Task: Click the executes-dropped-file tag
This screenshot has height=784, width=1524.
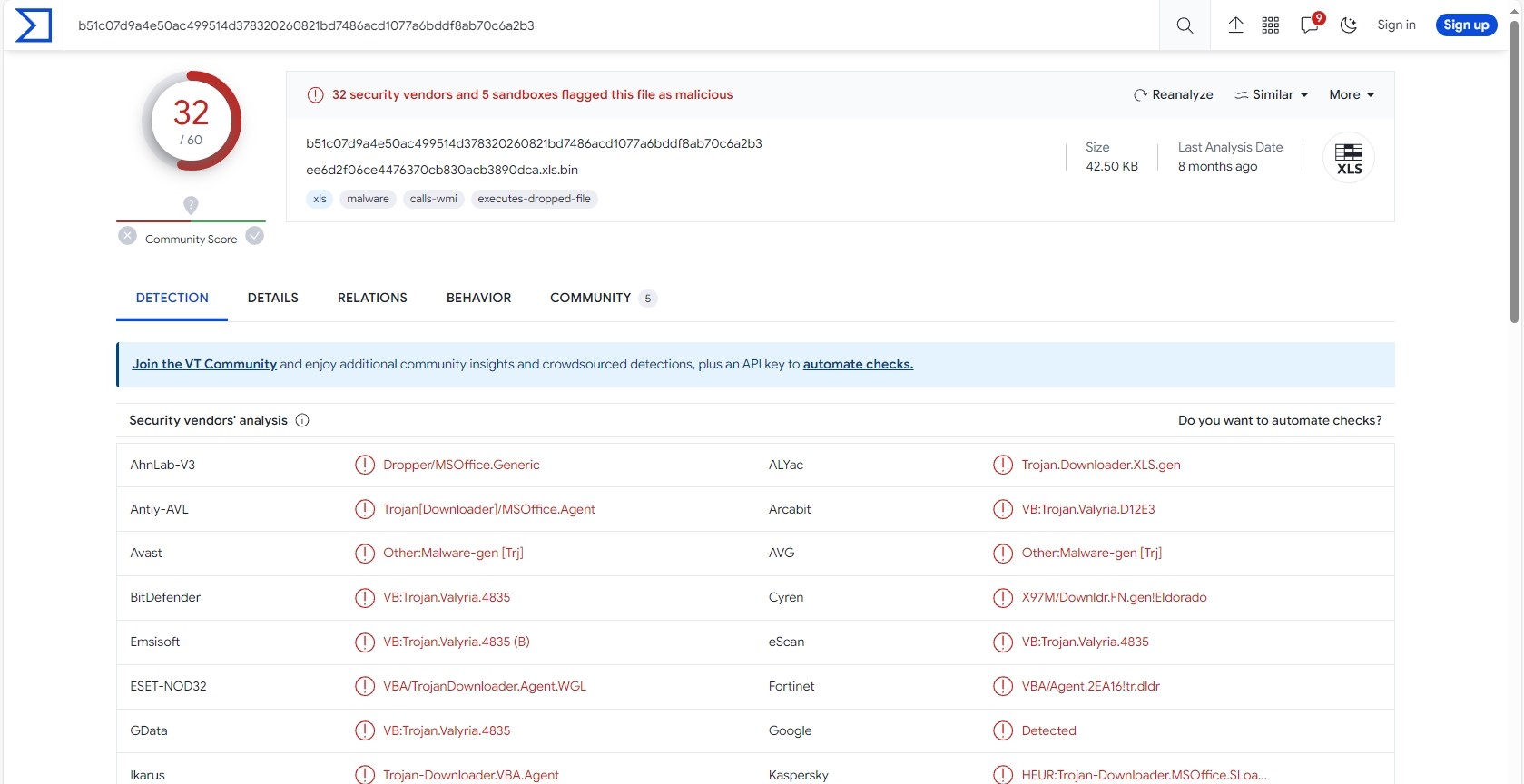Action: [534, 199]
